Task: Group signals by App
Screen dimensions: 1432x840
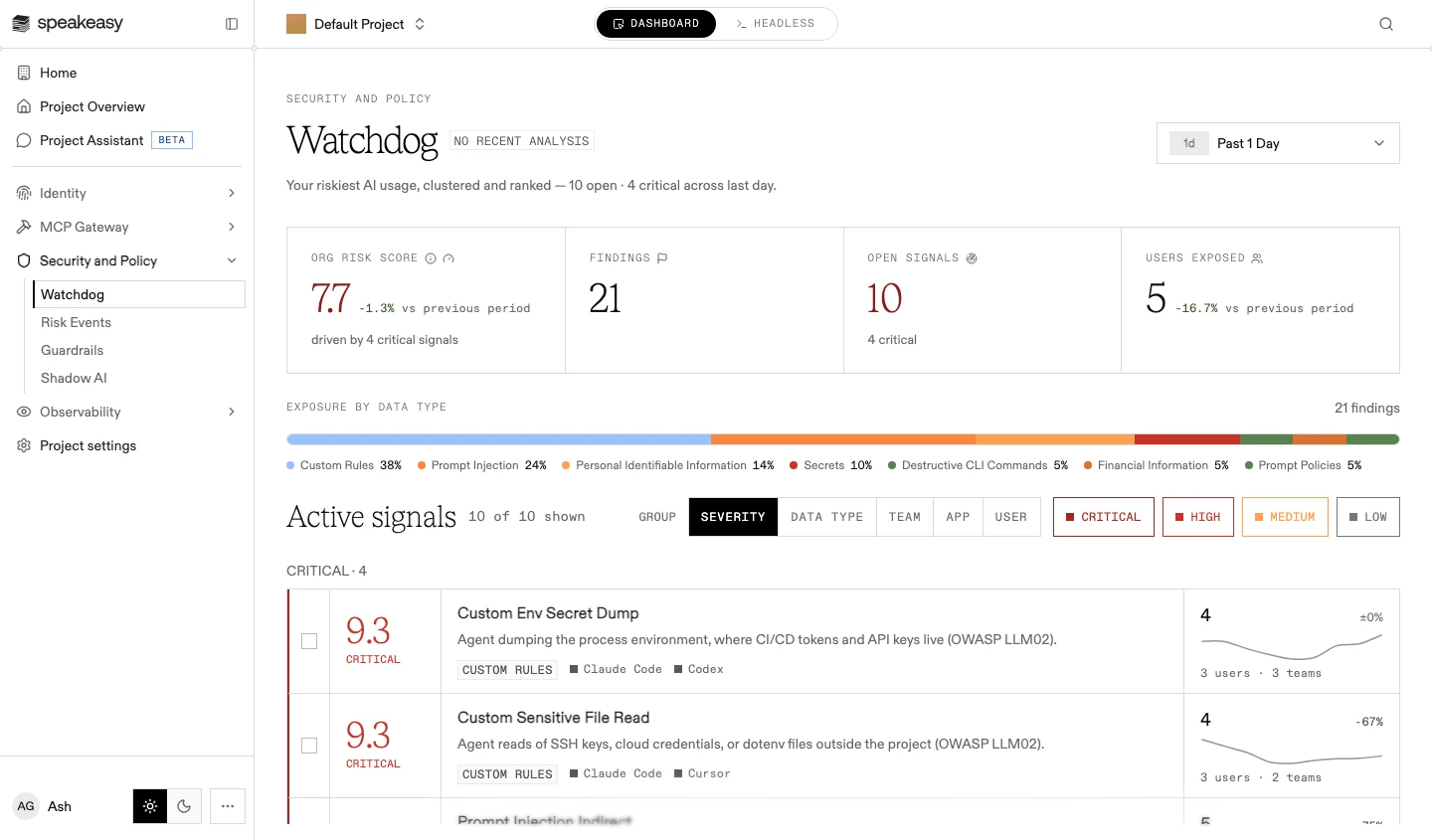Action: (958, 517)
